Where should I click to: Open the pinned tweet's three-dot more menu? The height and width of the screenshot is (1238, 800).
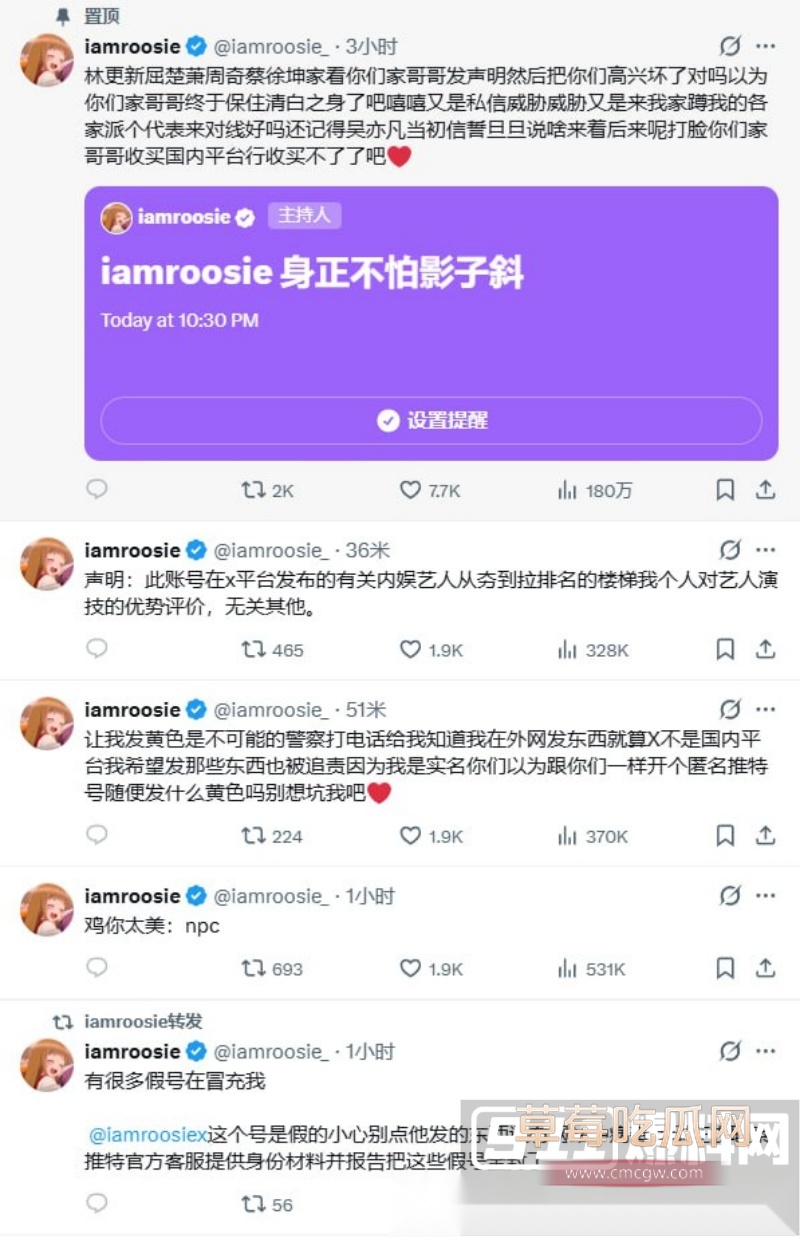(x=766, y=46)
